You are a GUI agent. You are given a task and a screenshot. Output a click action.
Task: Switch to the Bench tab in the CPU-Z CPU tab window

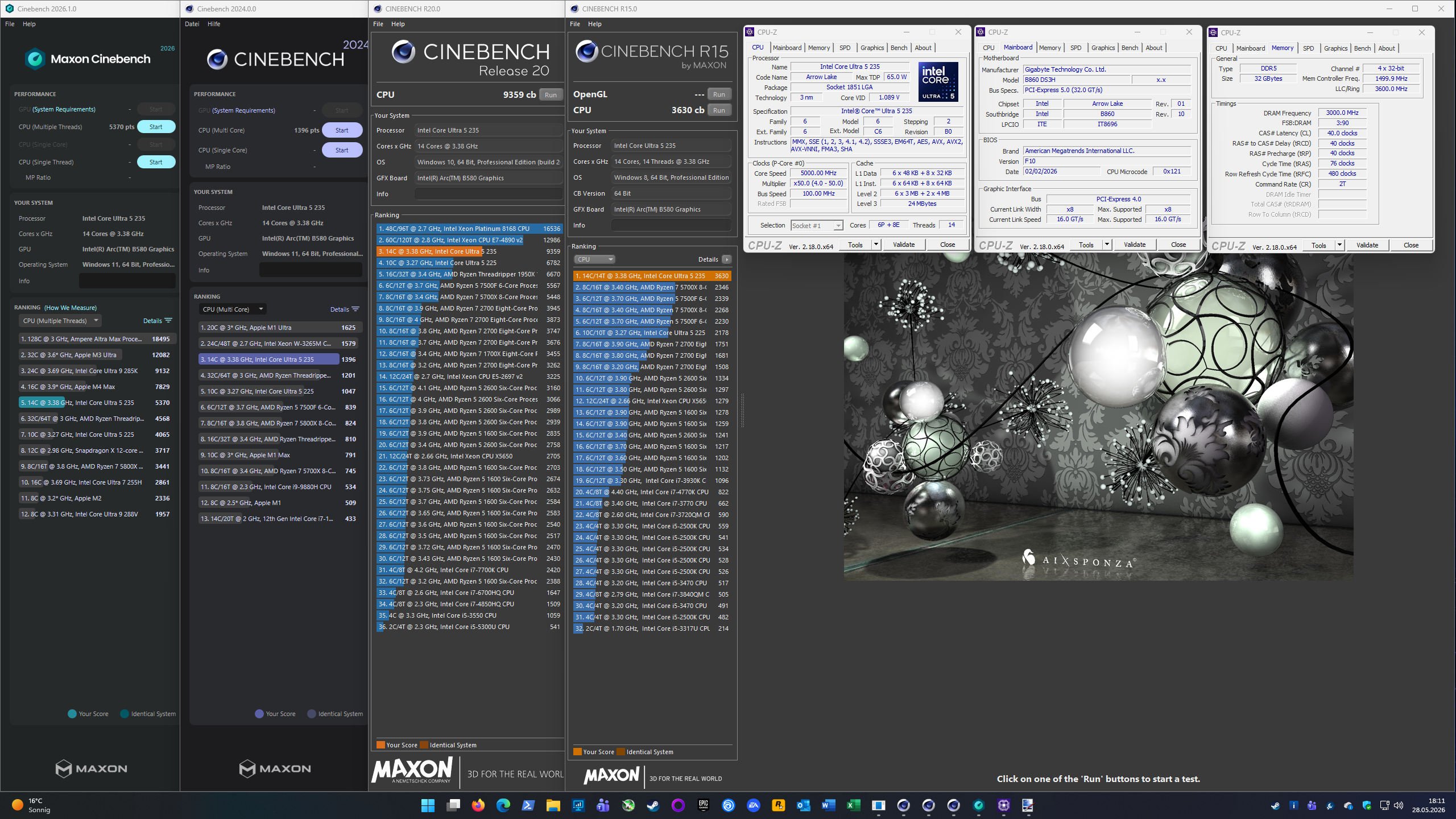pyautogui.click(x=899, y=48)
